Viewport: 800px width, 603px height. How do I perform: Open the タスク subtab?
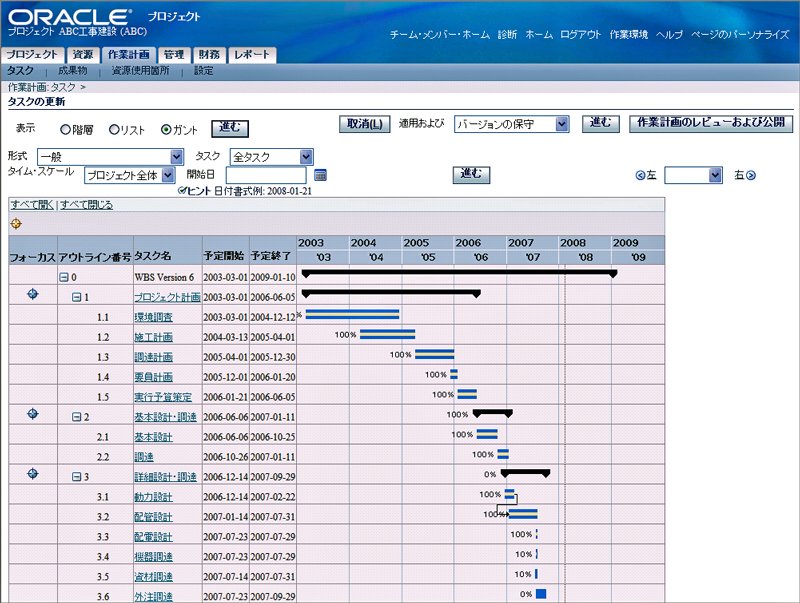(x=20, y=71)
